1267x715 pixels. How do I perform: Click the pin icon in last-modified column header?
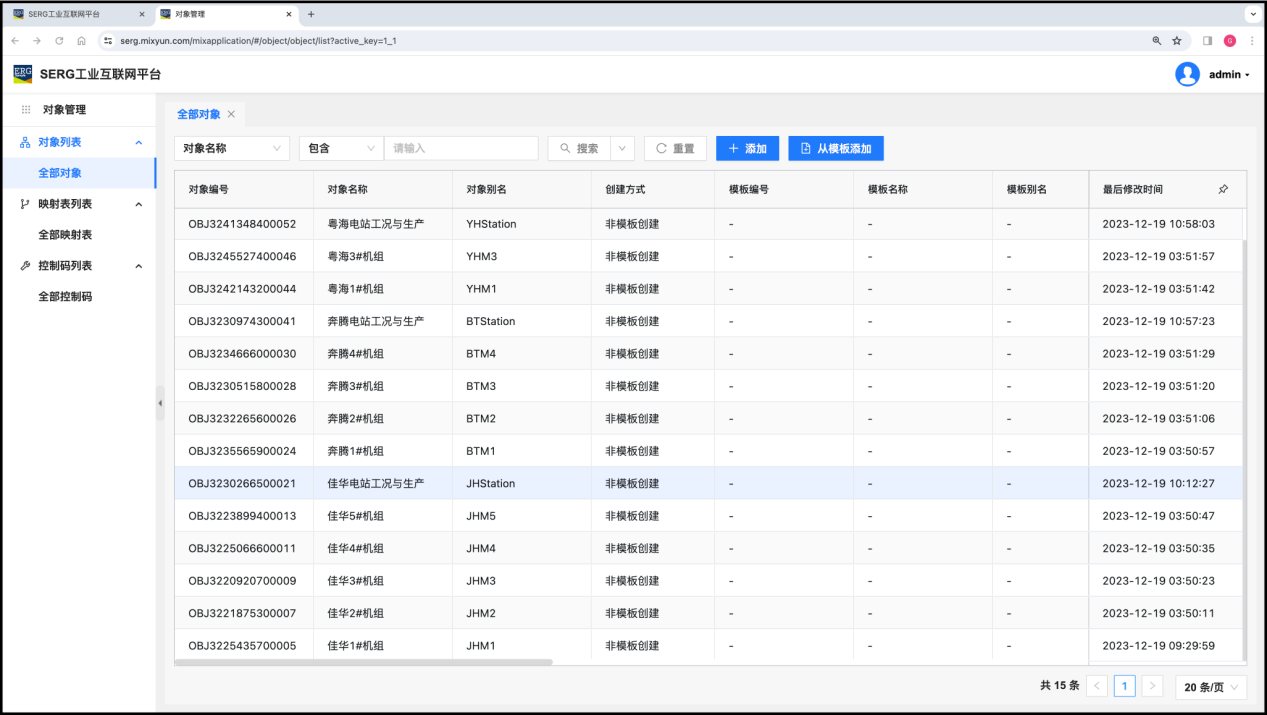point(1223,189)
